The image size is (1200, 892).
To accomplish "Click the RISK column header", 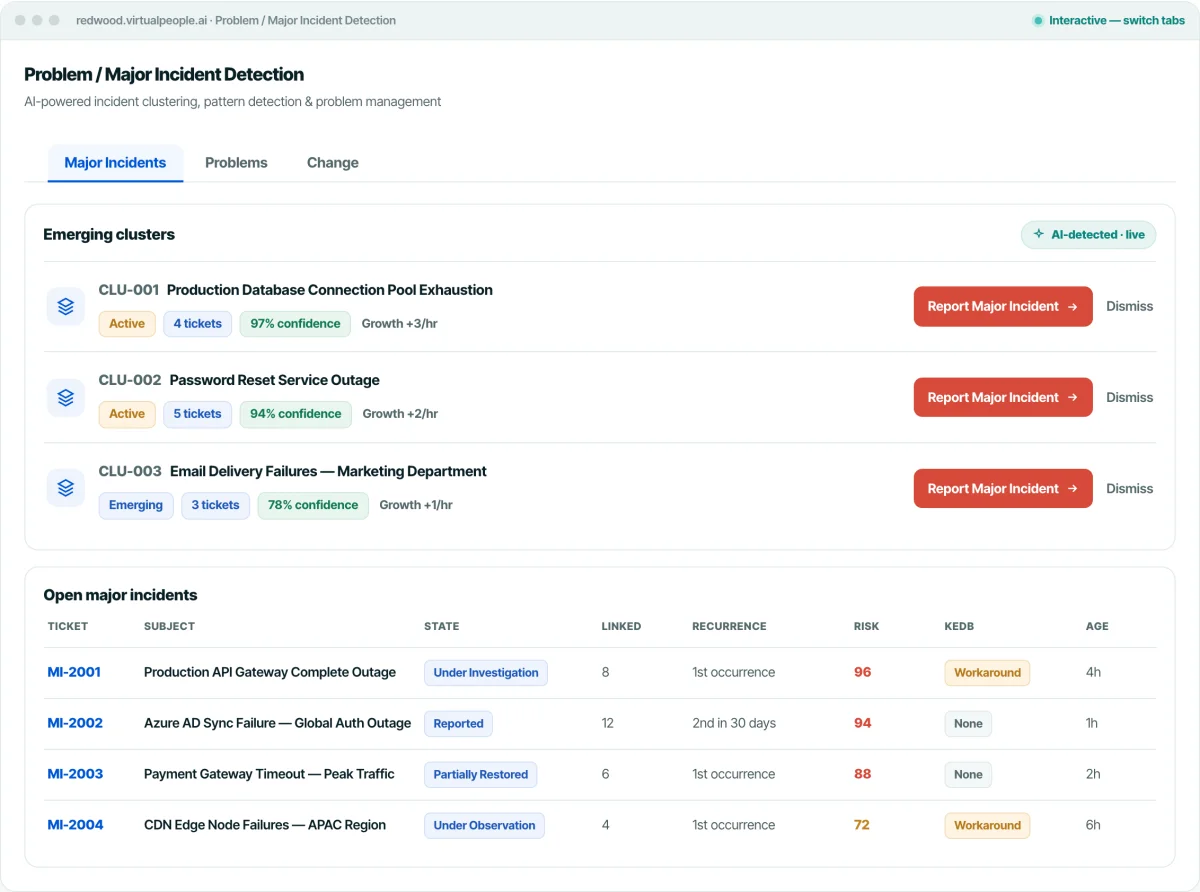I will pos(867,626).
